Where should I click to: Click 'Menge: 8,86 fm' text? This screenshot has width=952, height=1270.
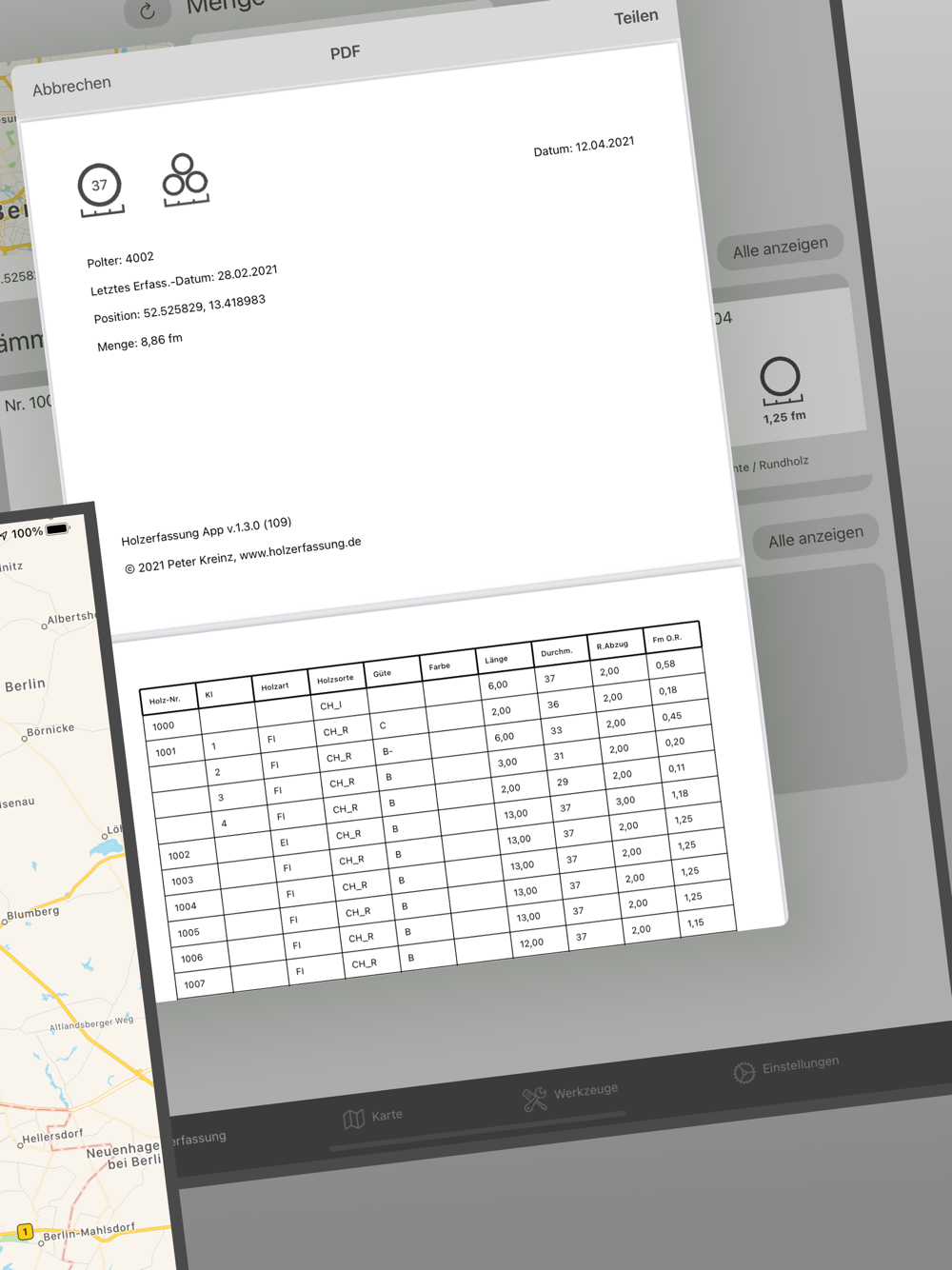click(x=139, y=342)
